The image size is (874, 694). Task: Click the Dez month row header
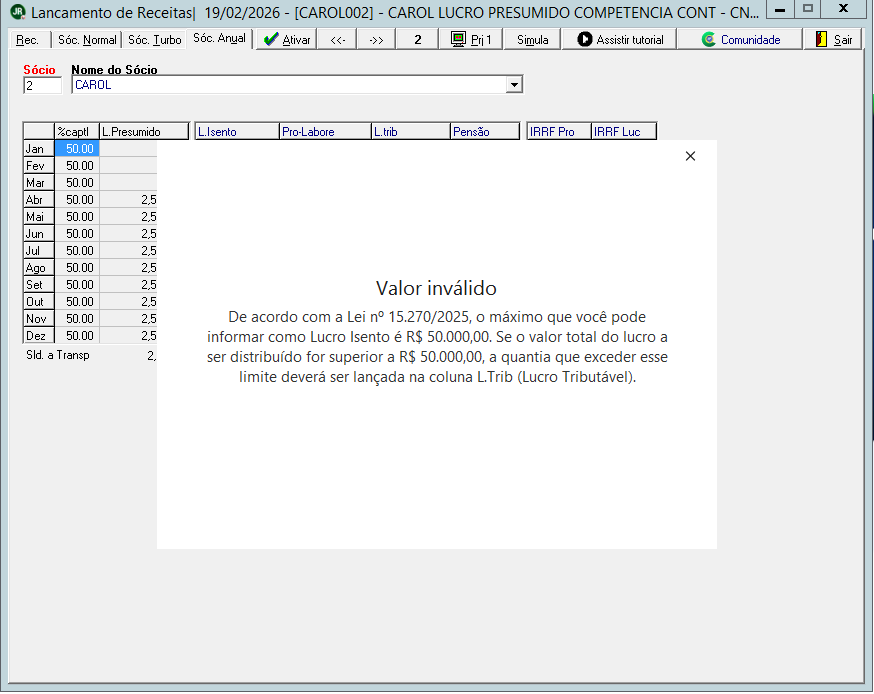(x=38, y=336)
